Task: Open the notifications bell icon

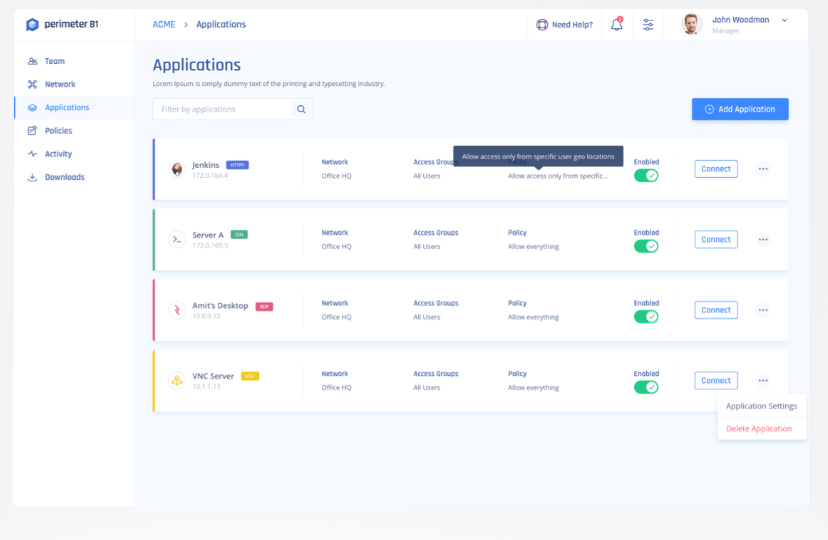Action: pos(616,24)
